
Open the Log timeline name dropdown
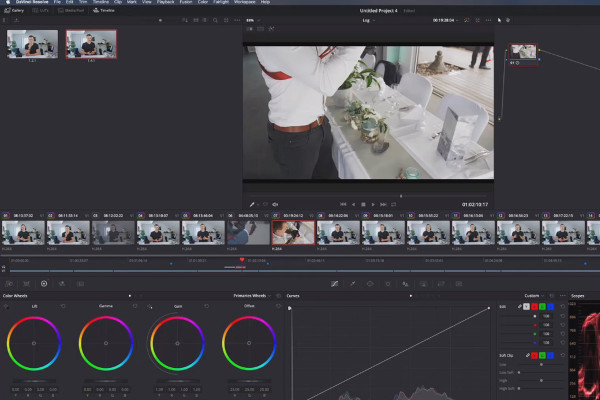[368, 20]
